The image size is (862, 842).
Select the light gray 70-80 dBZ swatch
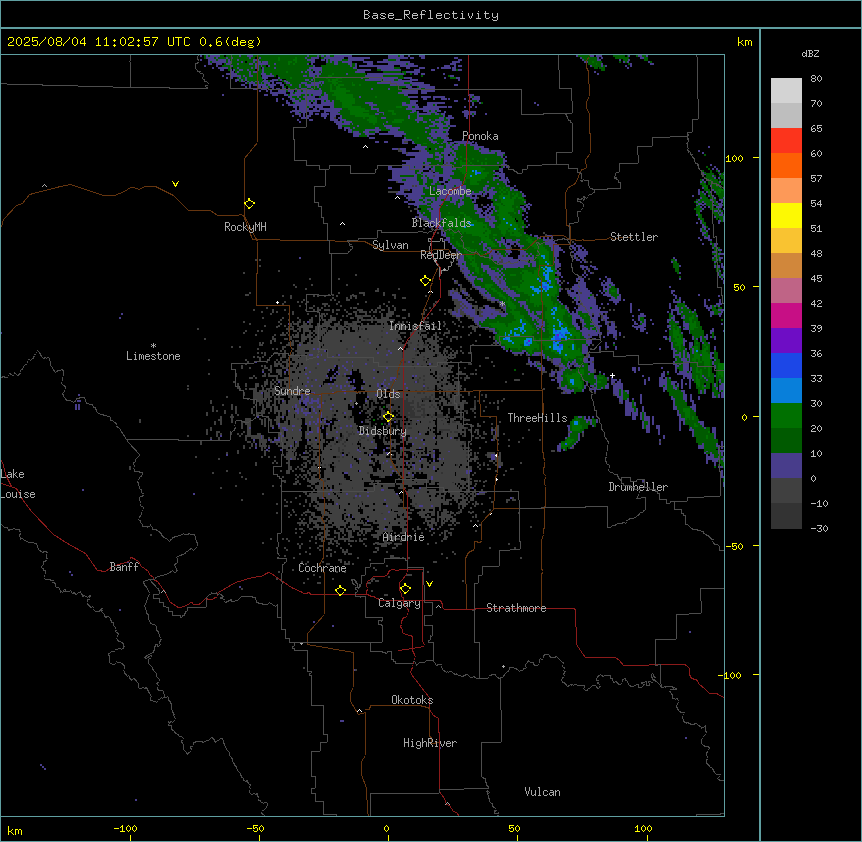point(786,91)
